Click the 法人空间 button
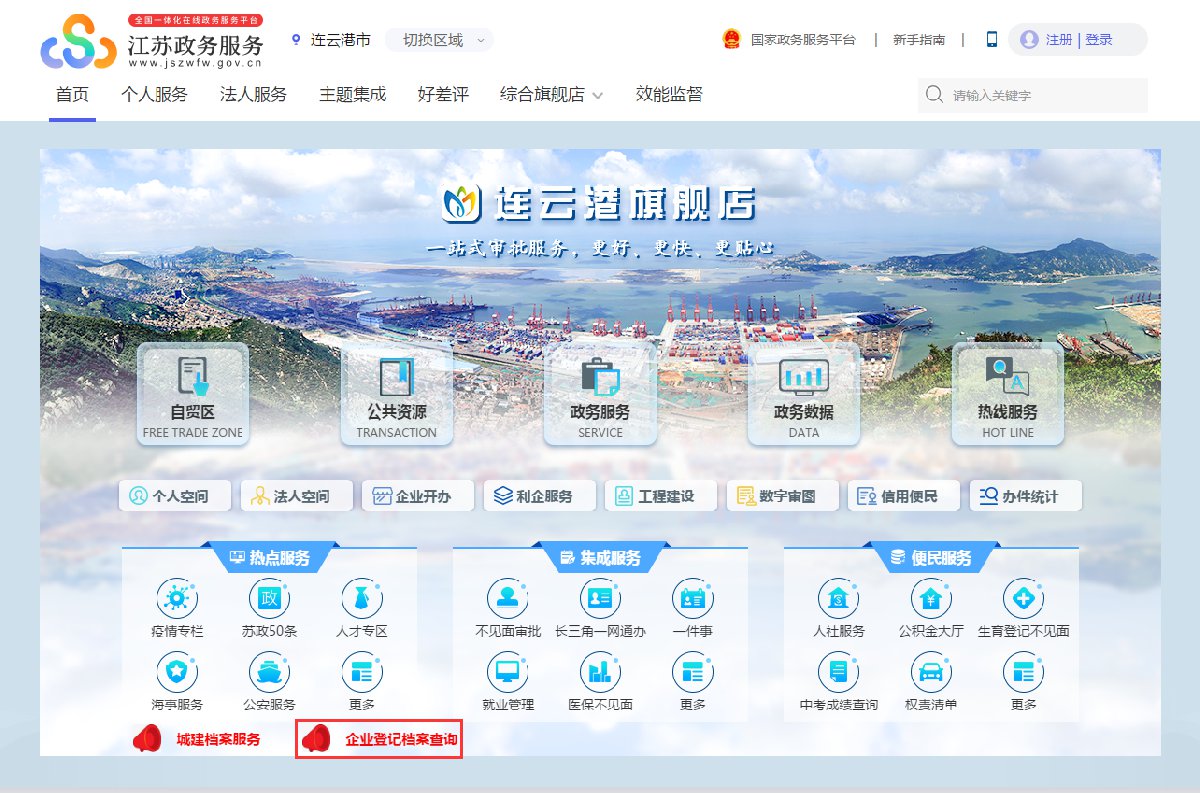Viewport: 1200px width, 793px height. pos(297,496)
